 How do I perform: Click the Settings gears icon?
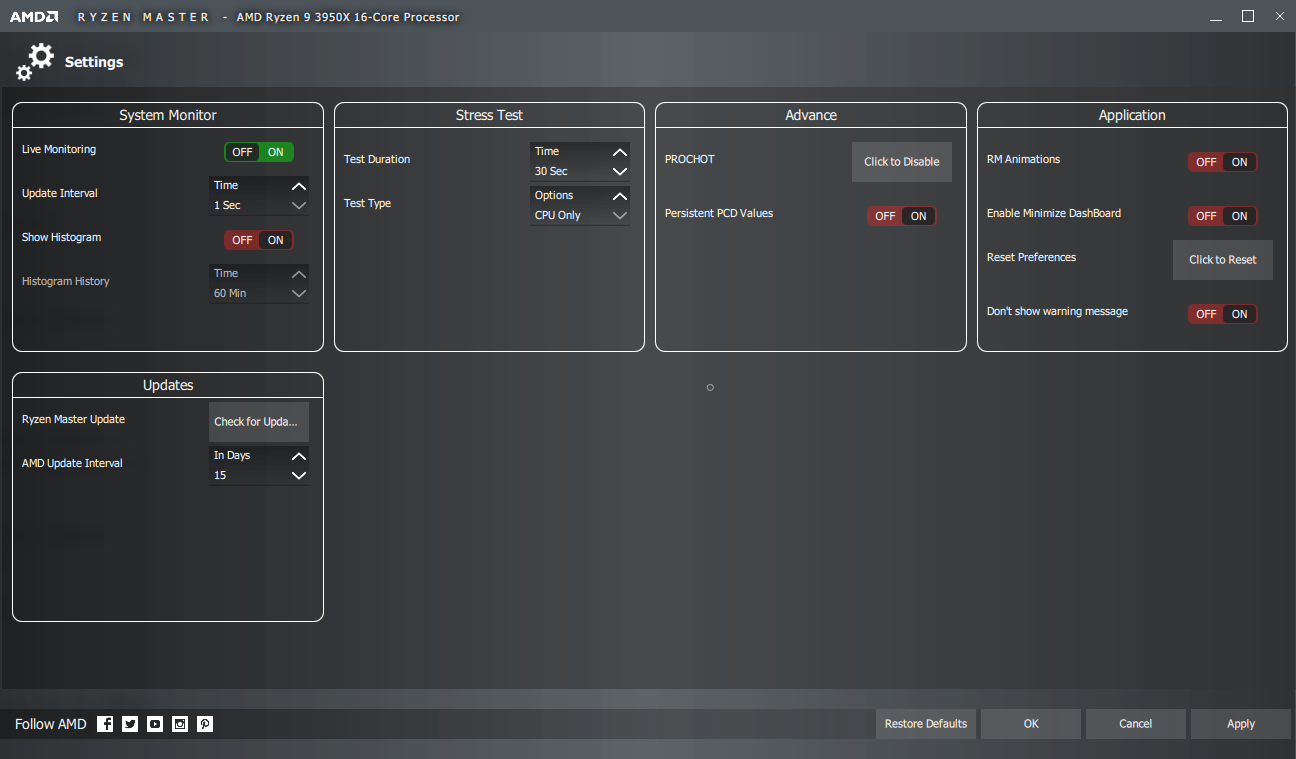[x=35, y=62]
